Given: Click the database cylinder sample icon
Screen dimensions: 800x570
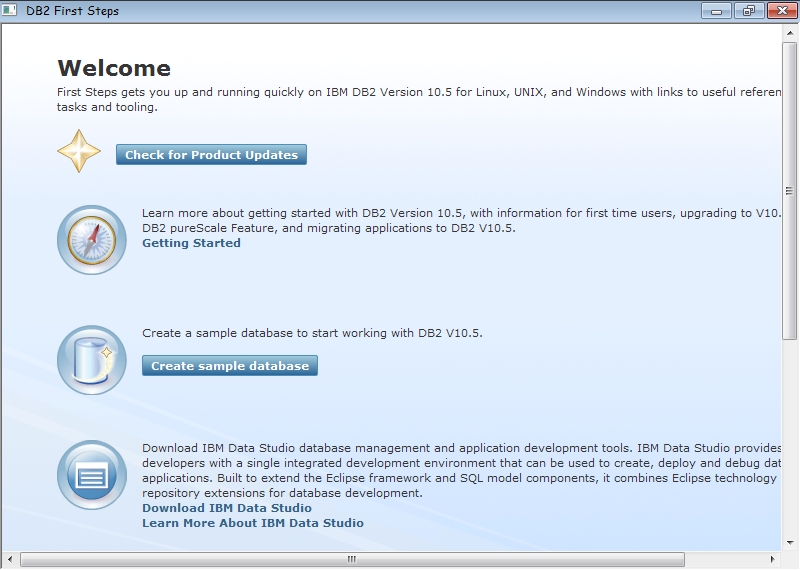Looking at the screenshot, I should (92, 360).
